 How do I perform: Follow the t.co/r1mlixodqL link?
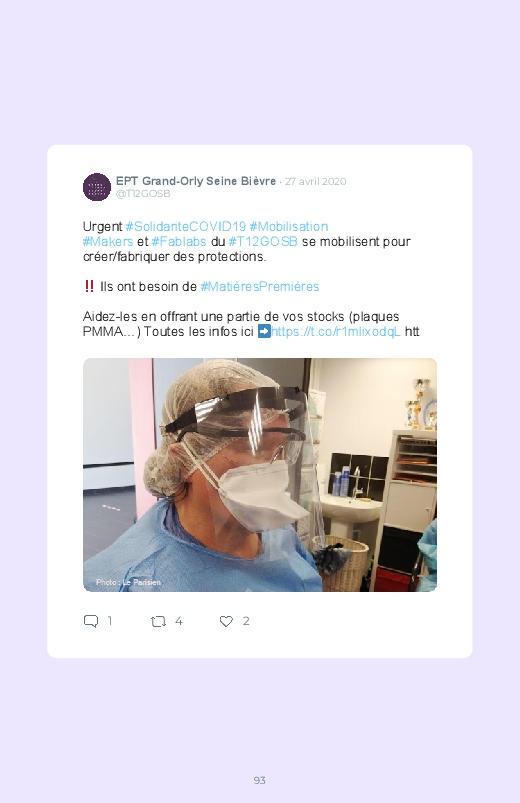click(336, 331)
